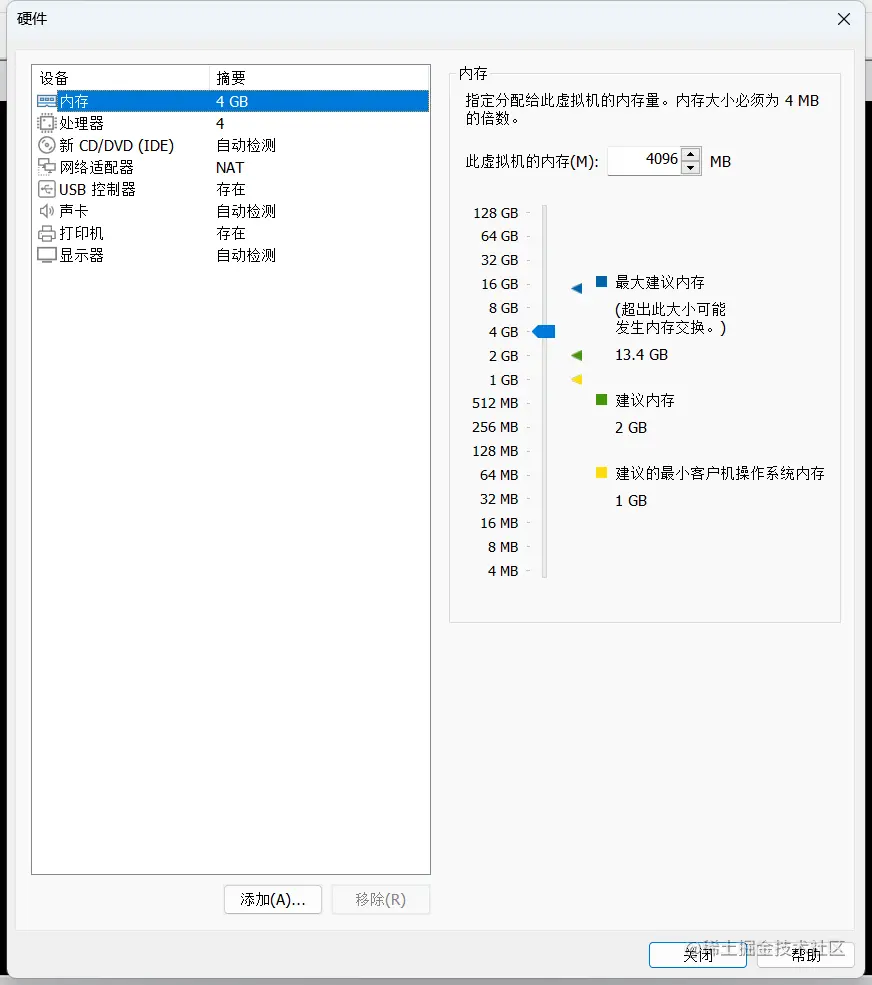Click the blue memory slider thumb at 4 GB

coord(544,332)
